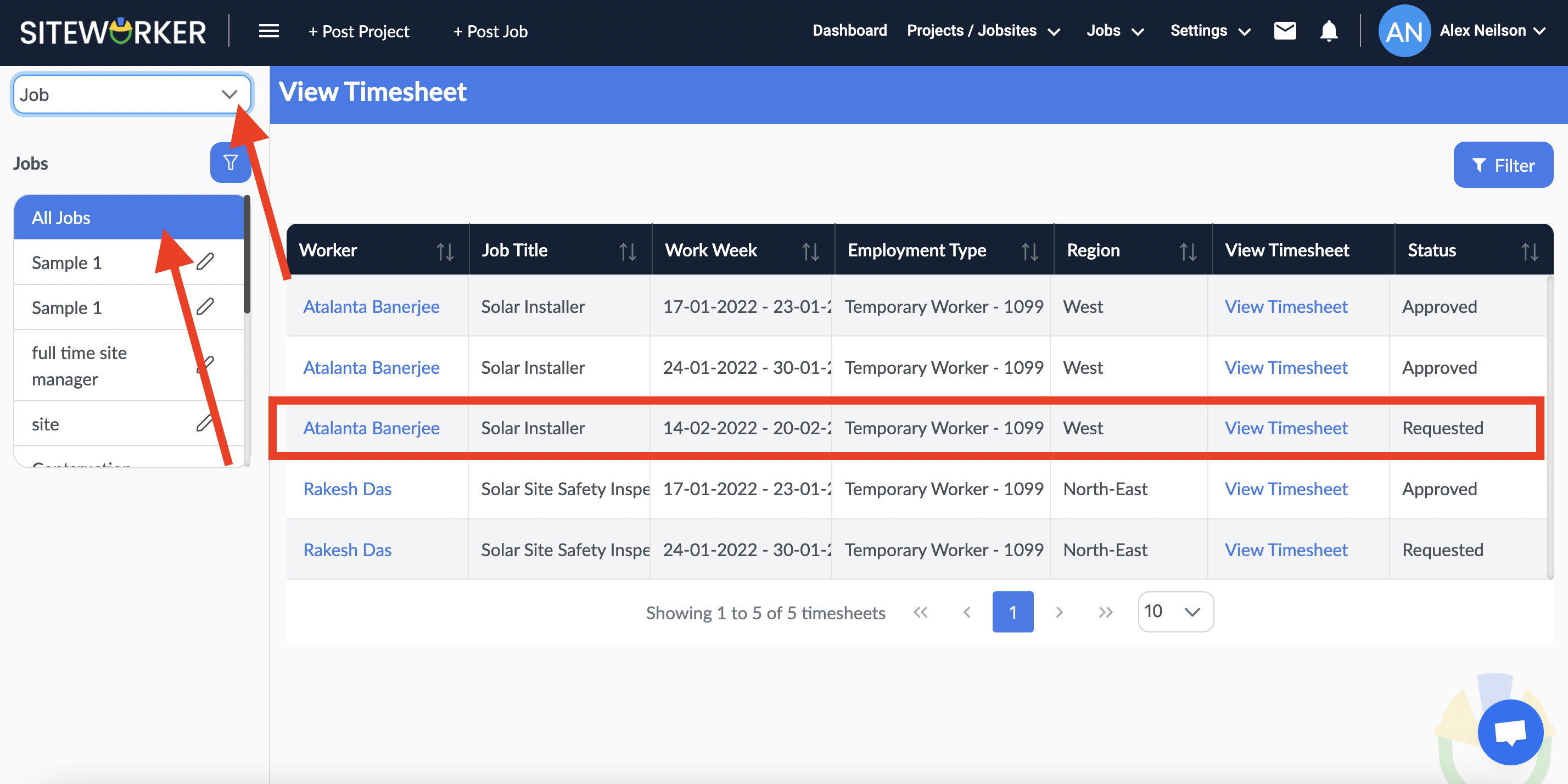1568x784 pixels.
Task: Click North-East region in Rakesh Das Approved row
Action: [x=1105, y=488]
